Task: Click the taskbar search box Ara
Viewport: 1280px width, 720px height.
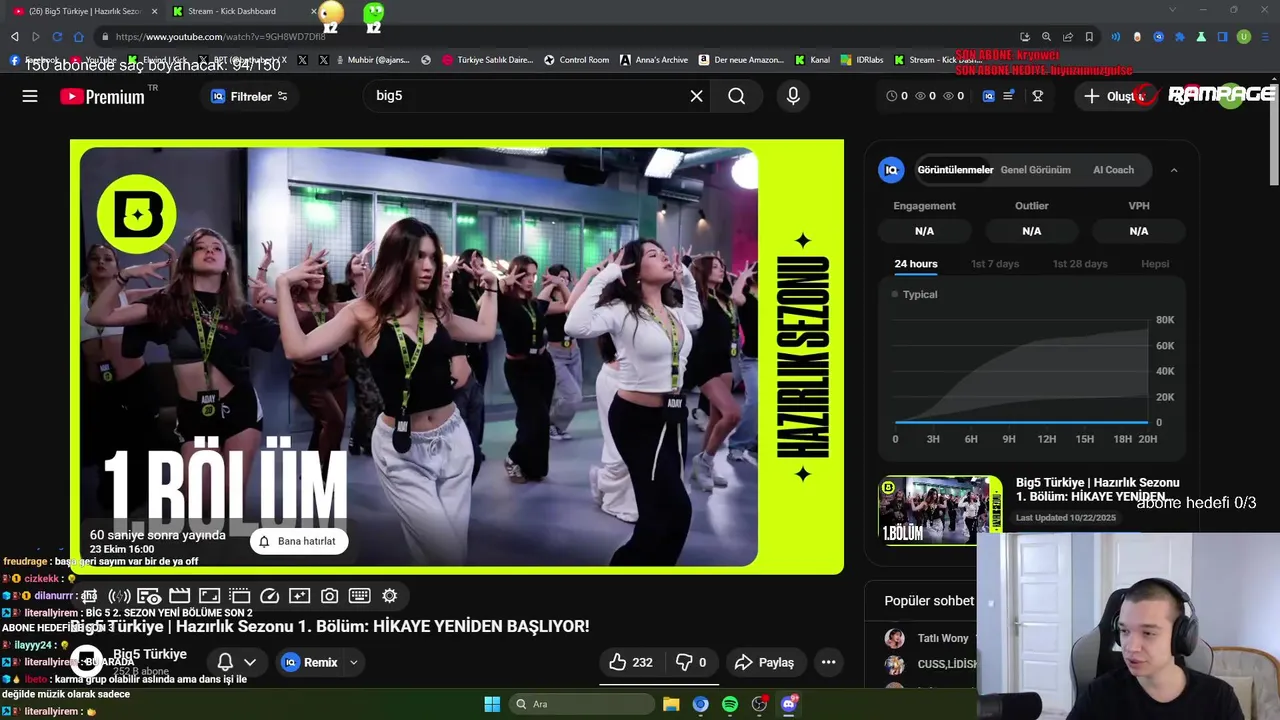Action: [x=581, y=704]
